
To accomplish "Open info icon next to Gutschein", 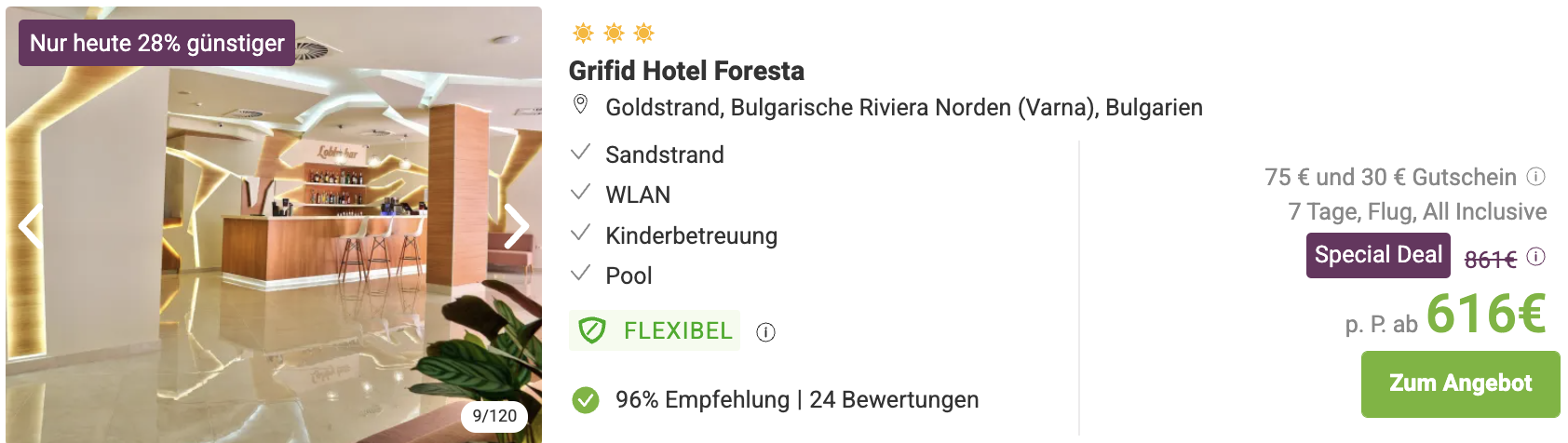I will 1536,176.
